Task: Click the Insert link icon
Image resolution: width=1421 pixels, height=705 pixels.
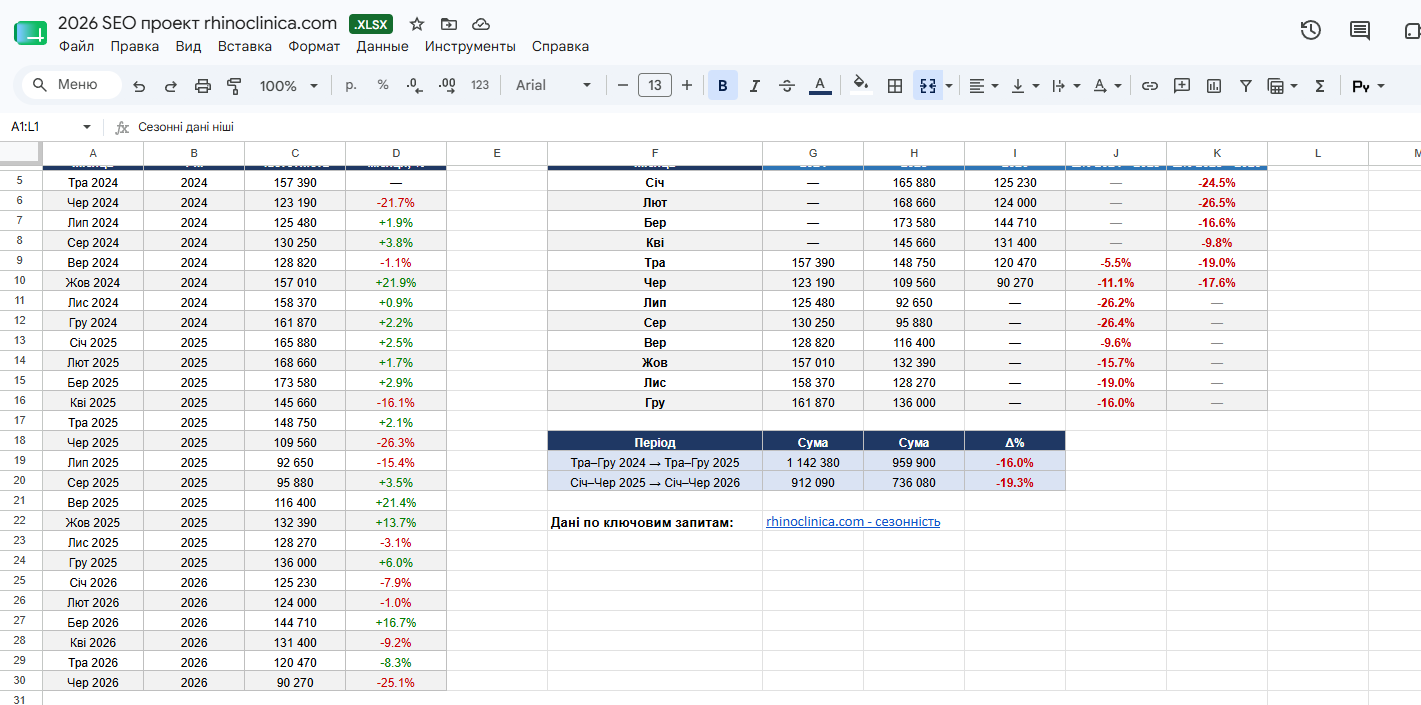Action: click(x=1150, y=86)
